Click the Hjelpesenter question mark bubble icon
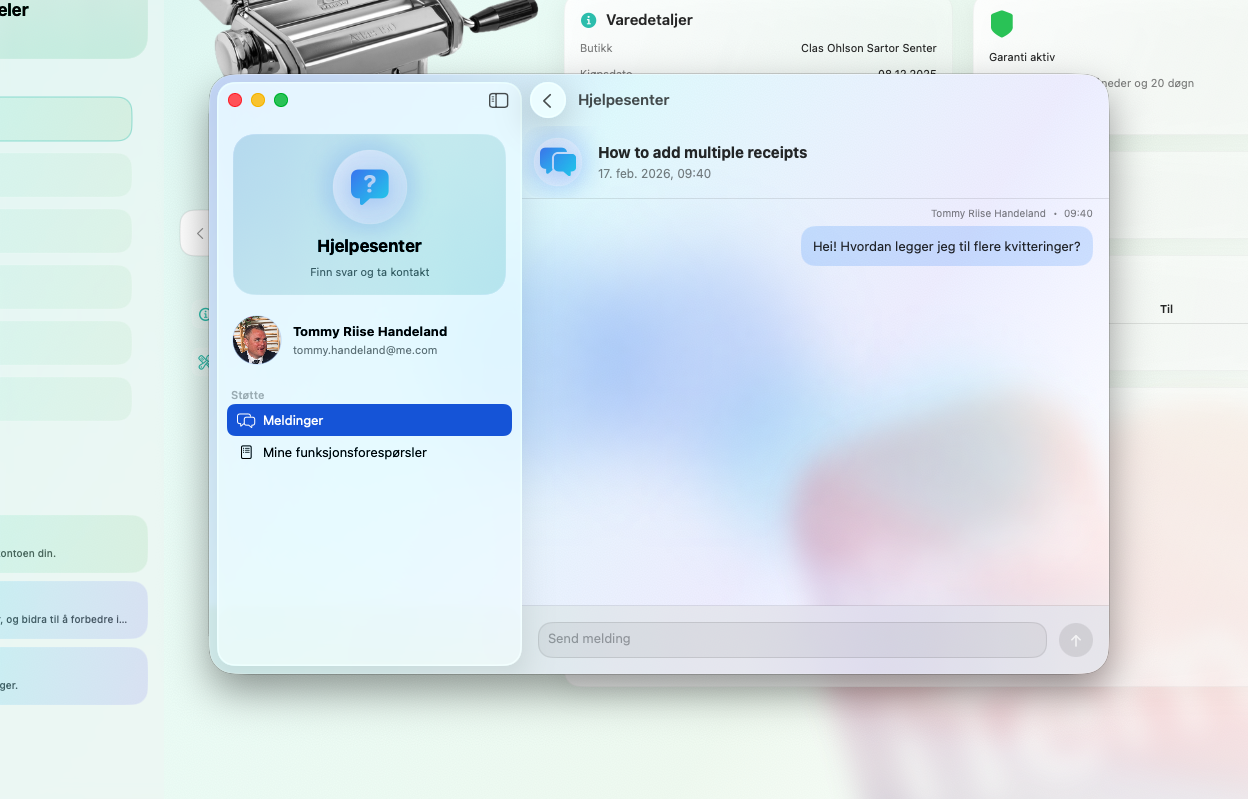Screen dimensions: 1248x799 pos(369,186)
